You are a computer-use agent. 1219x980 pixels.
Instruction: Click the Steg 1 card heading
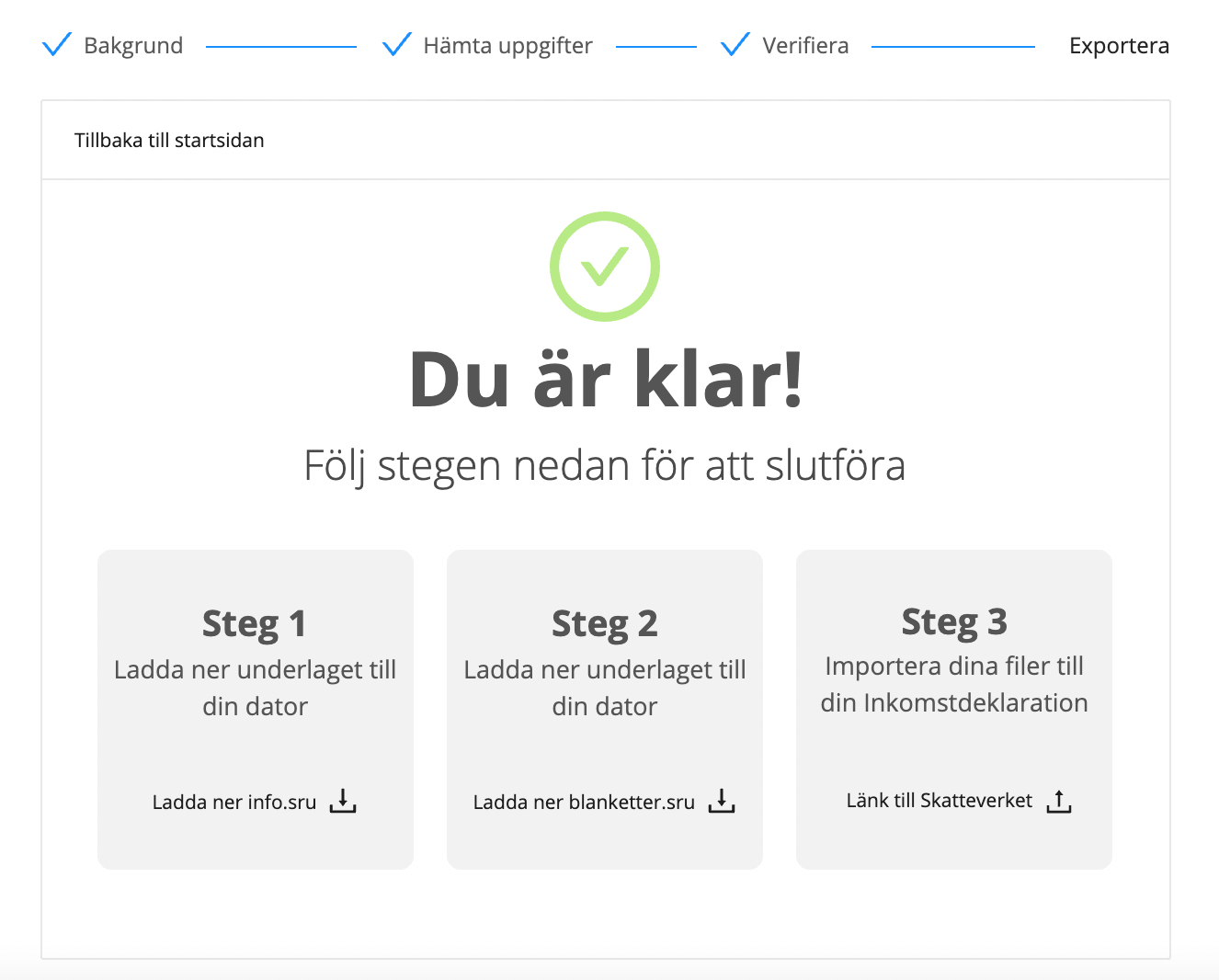[x=255, y=623]
